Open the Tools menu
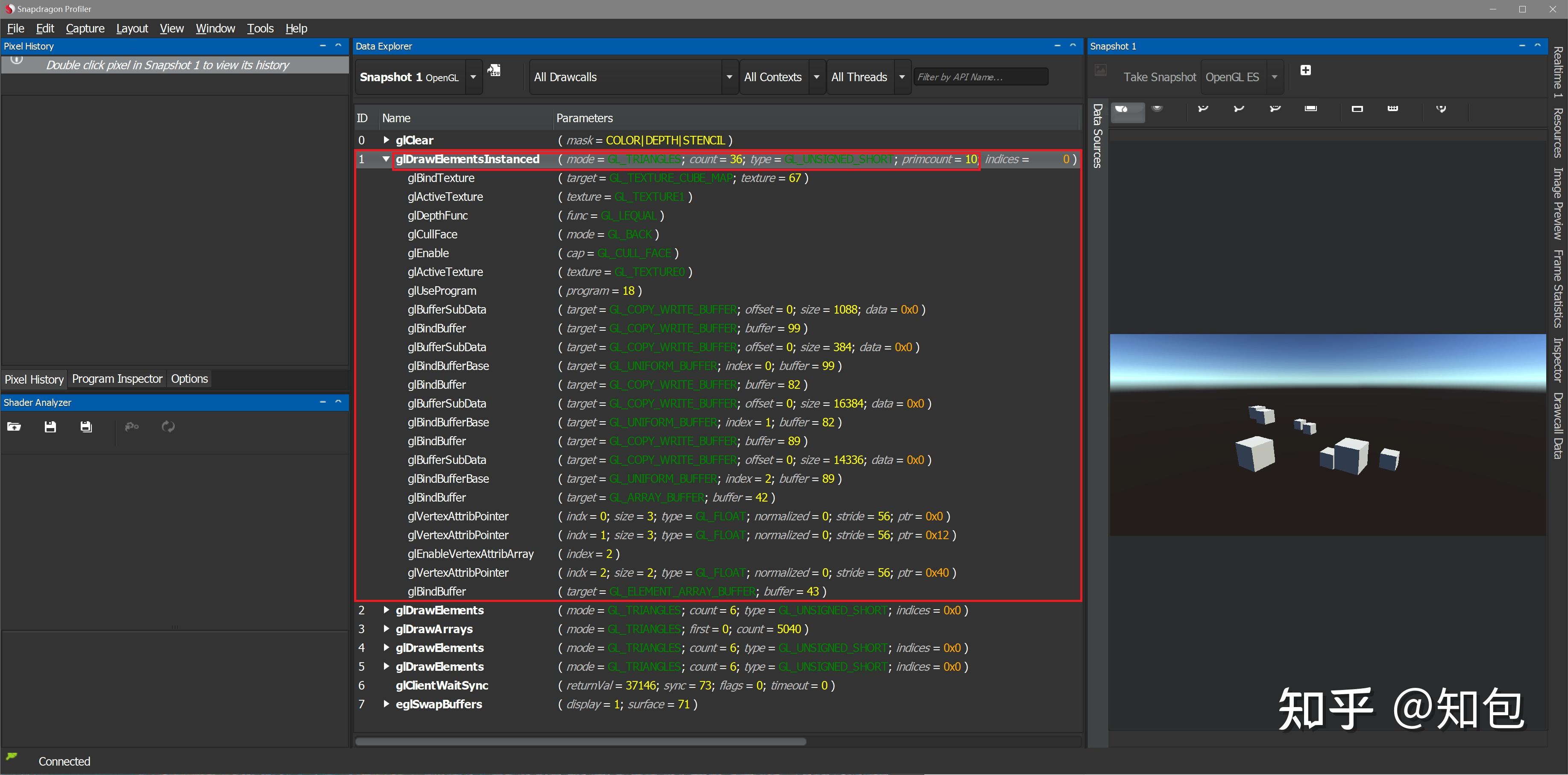 [x=260, y=28]
